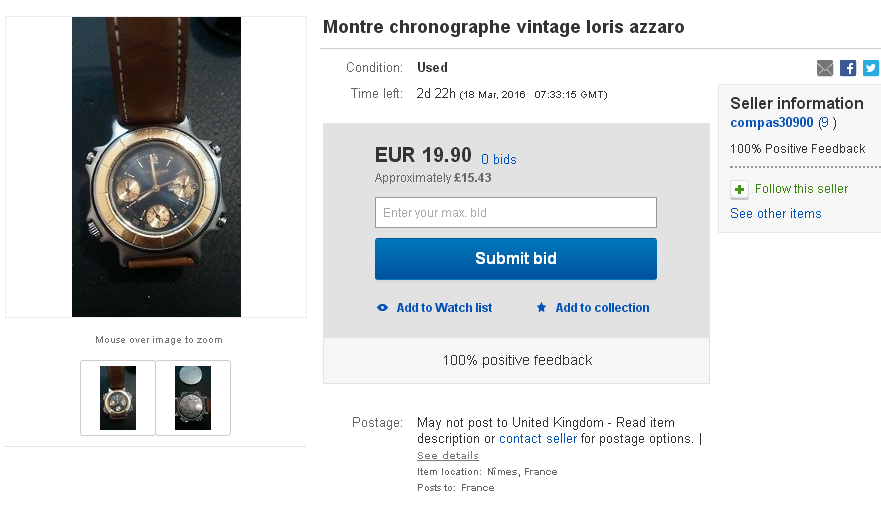Share listing via email icon
The image size is (881, 505).
tap(825, 68)
